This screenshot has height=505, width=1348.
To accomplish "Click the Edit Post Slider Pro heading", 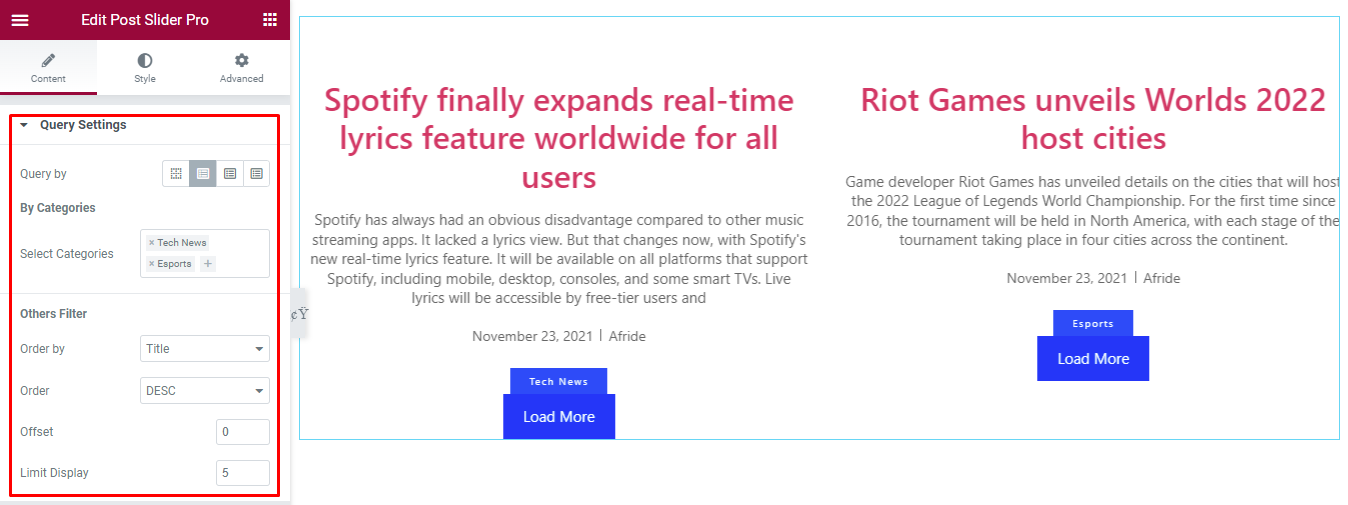I will click(145, 20).
